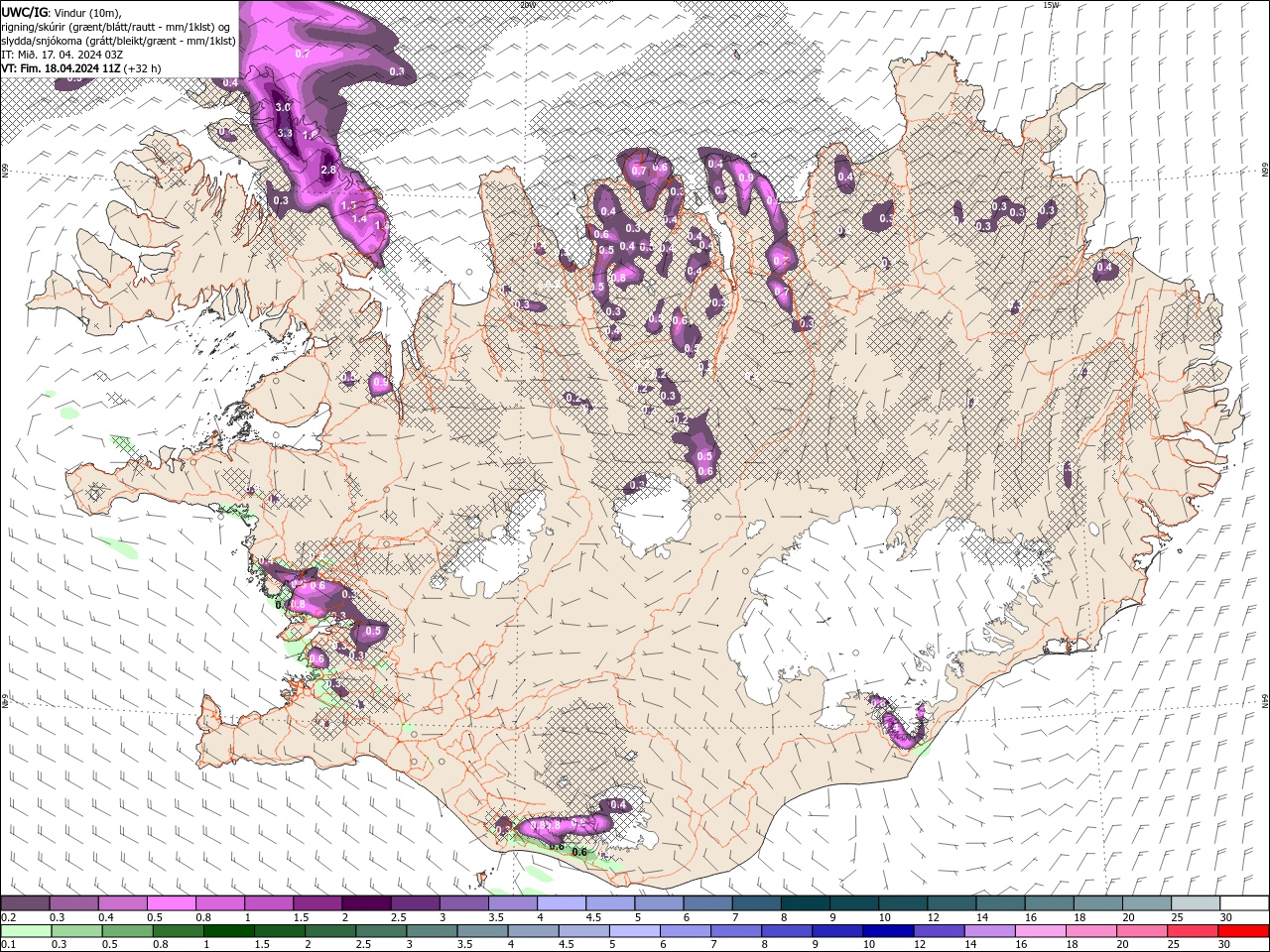Select rain legend swatch between 2.5 and 3
Viewport: 1270px width, 952px height.
380,930
